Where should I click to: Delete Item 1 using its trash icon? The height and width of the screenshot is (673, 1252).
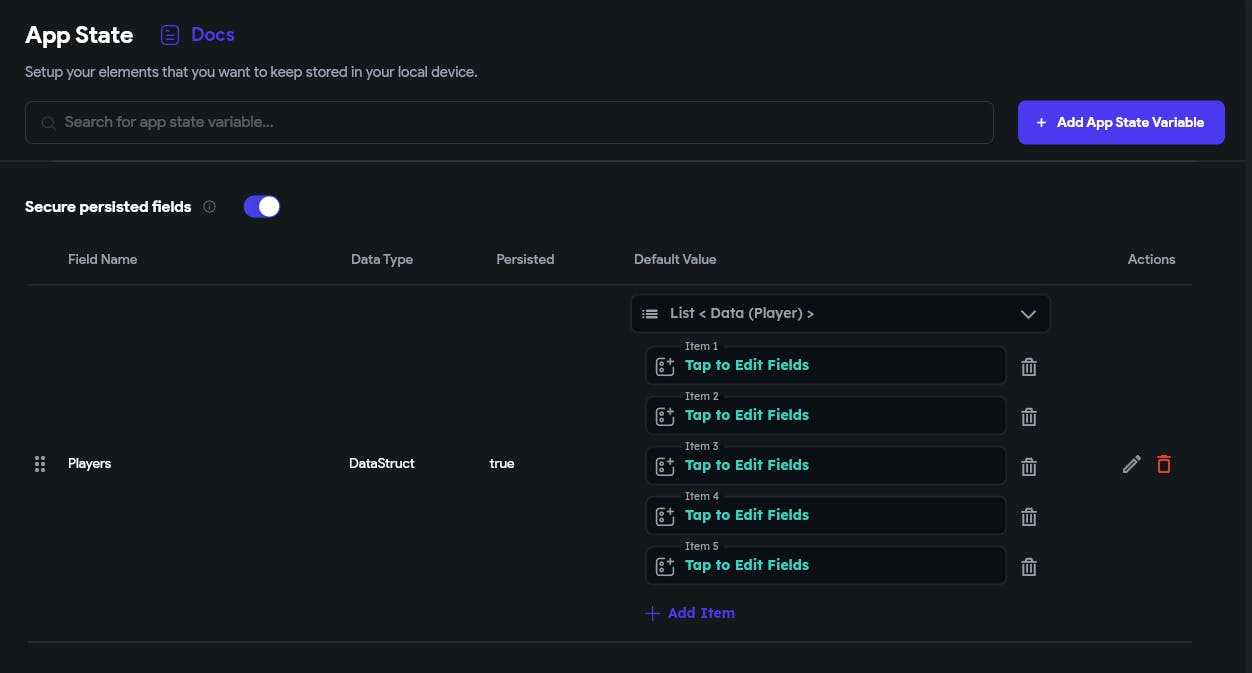tap(1028, 367)
